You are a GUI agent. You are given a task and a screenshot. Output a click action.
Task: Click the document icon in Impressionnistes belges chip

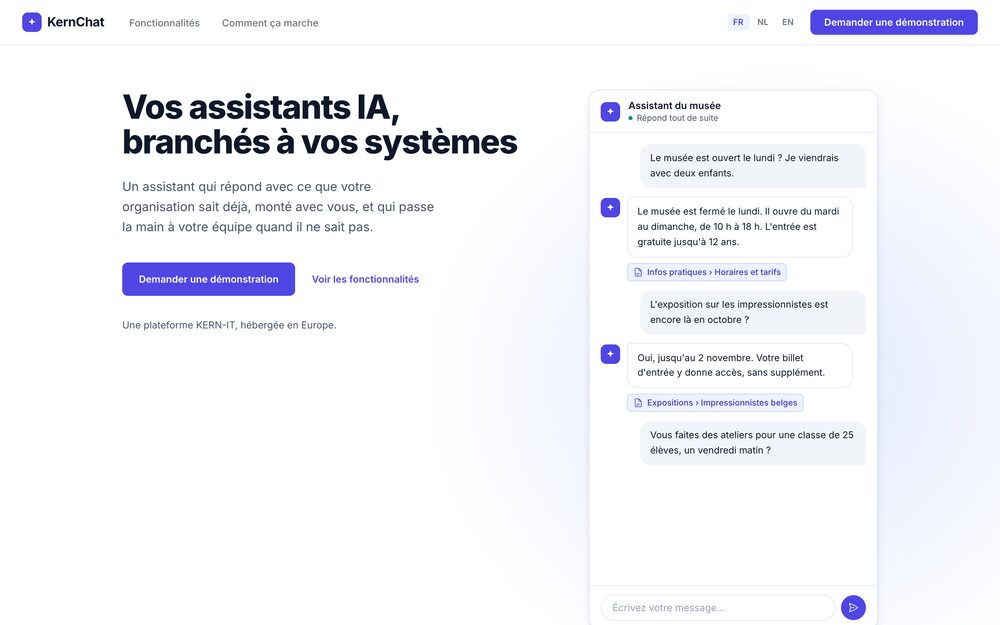[x=638, y=403]
